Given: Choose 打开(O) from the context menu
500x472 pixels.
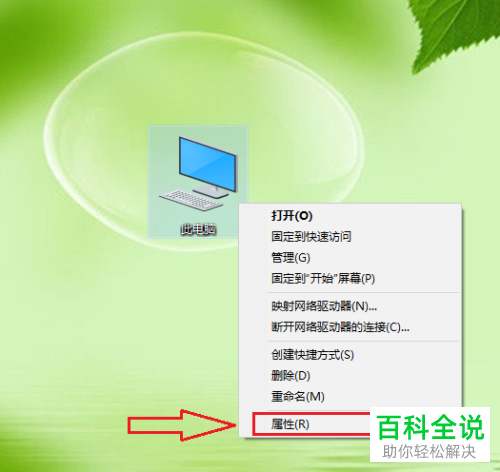Looking at the screenshot, I should (292, 216).
